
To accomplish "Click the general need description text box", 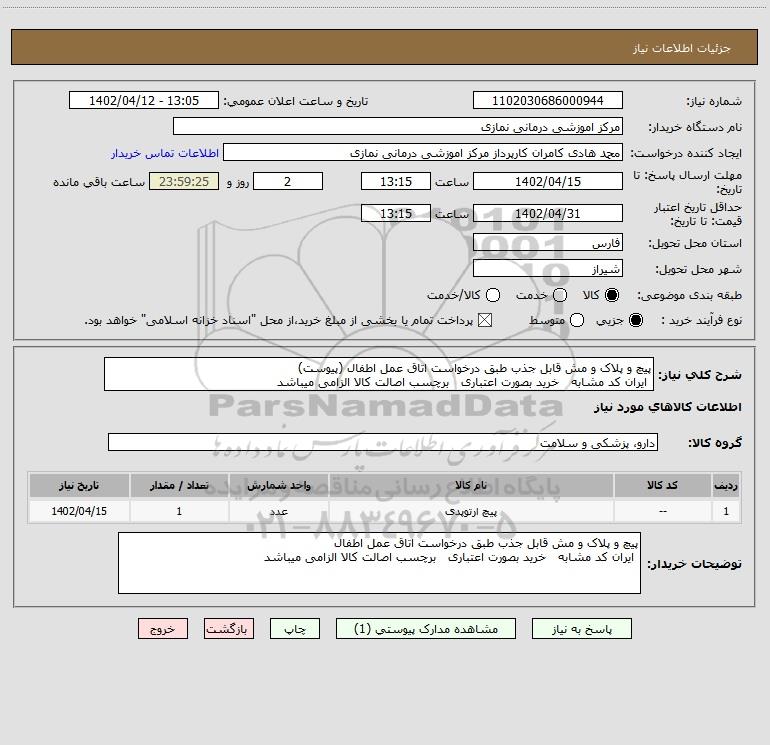I will pyautogui.click(x=379, y=374).
